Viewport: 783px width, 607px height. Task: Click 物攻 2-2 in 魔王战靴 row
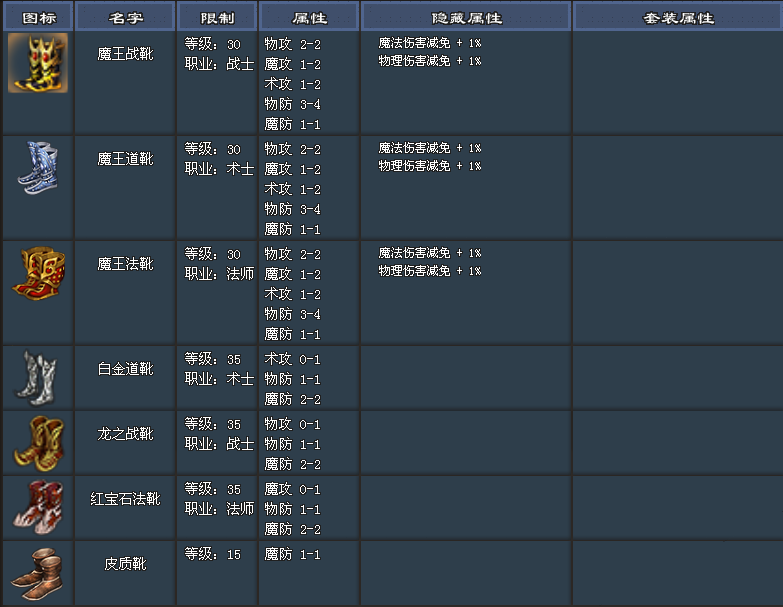coord(293,44)
